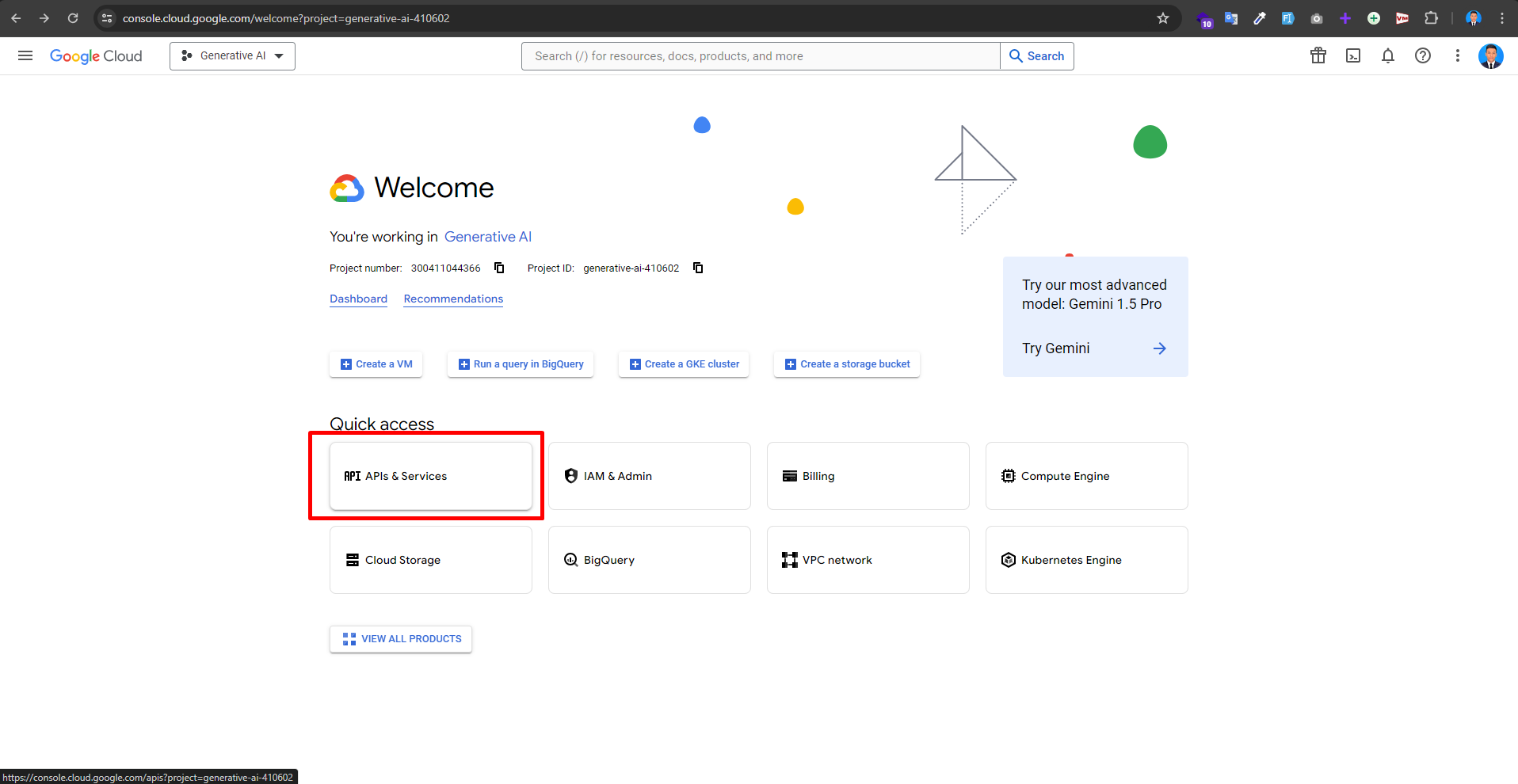
Task: Open the notifications bell
Action: coord(1388,55)
